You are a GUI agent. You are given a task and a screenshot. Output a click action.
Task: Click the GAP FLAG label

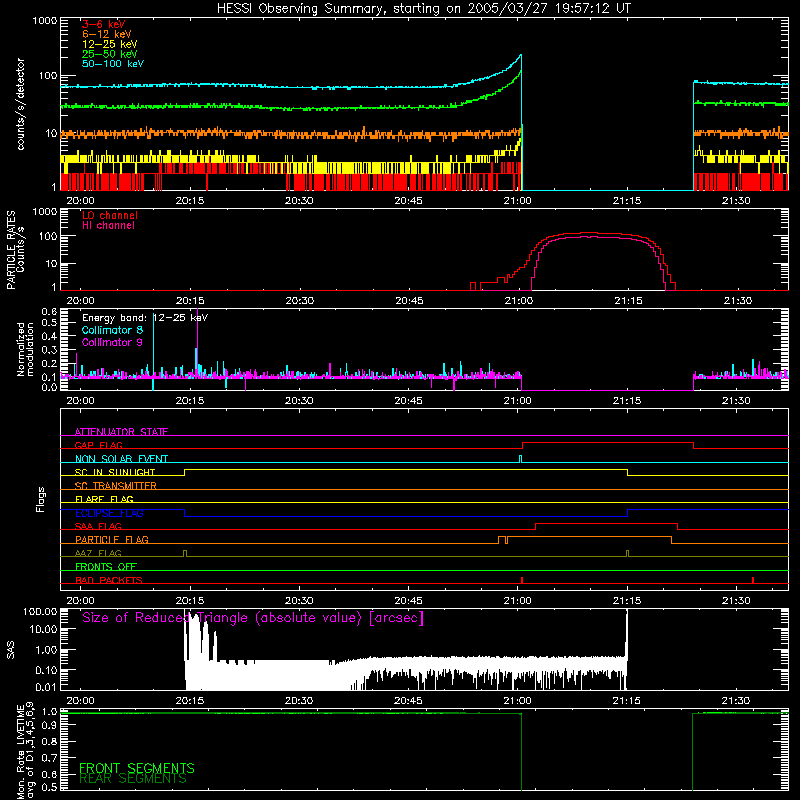[98, 445]
